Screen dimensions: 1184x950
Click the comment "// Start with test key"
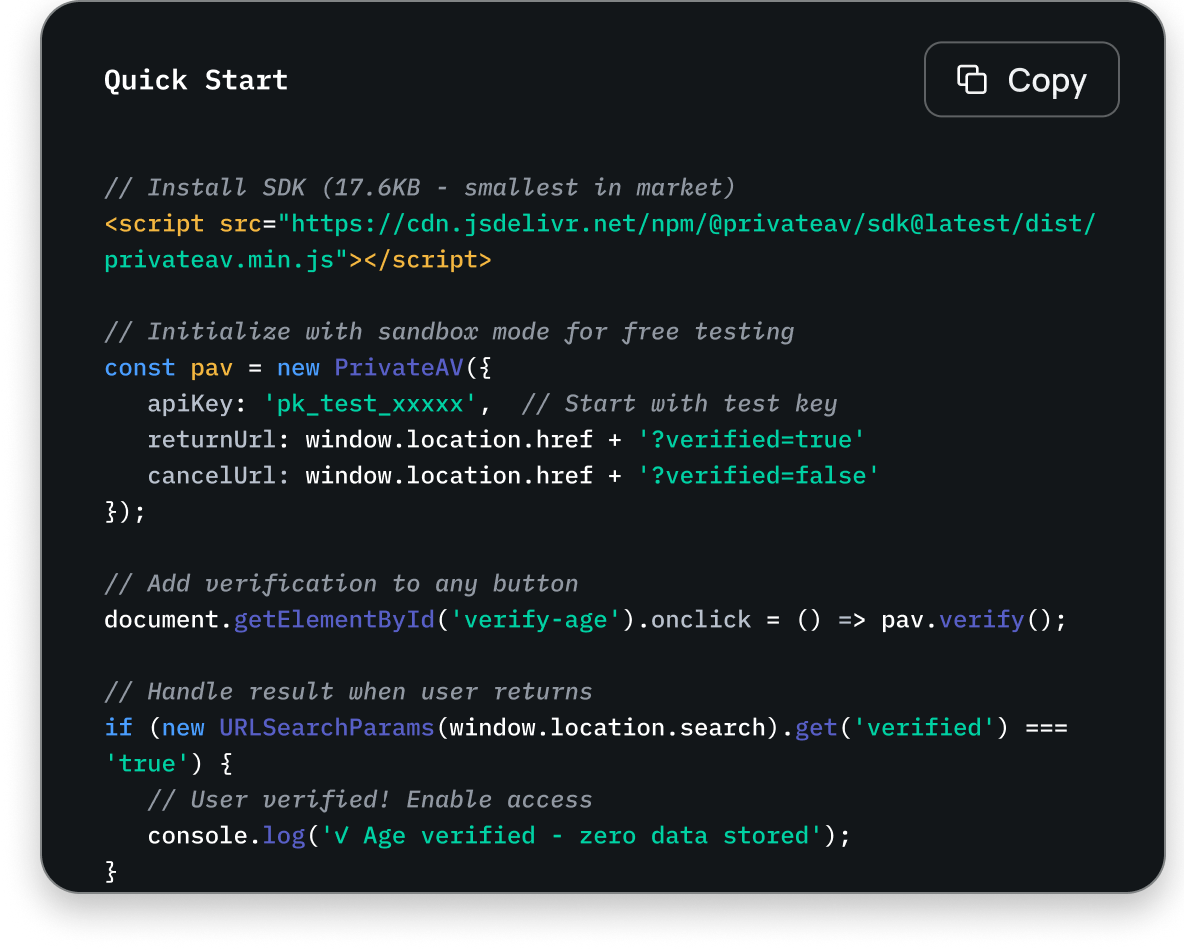click(x=679, y=404)
